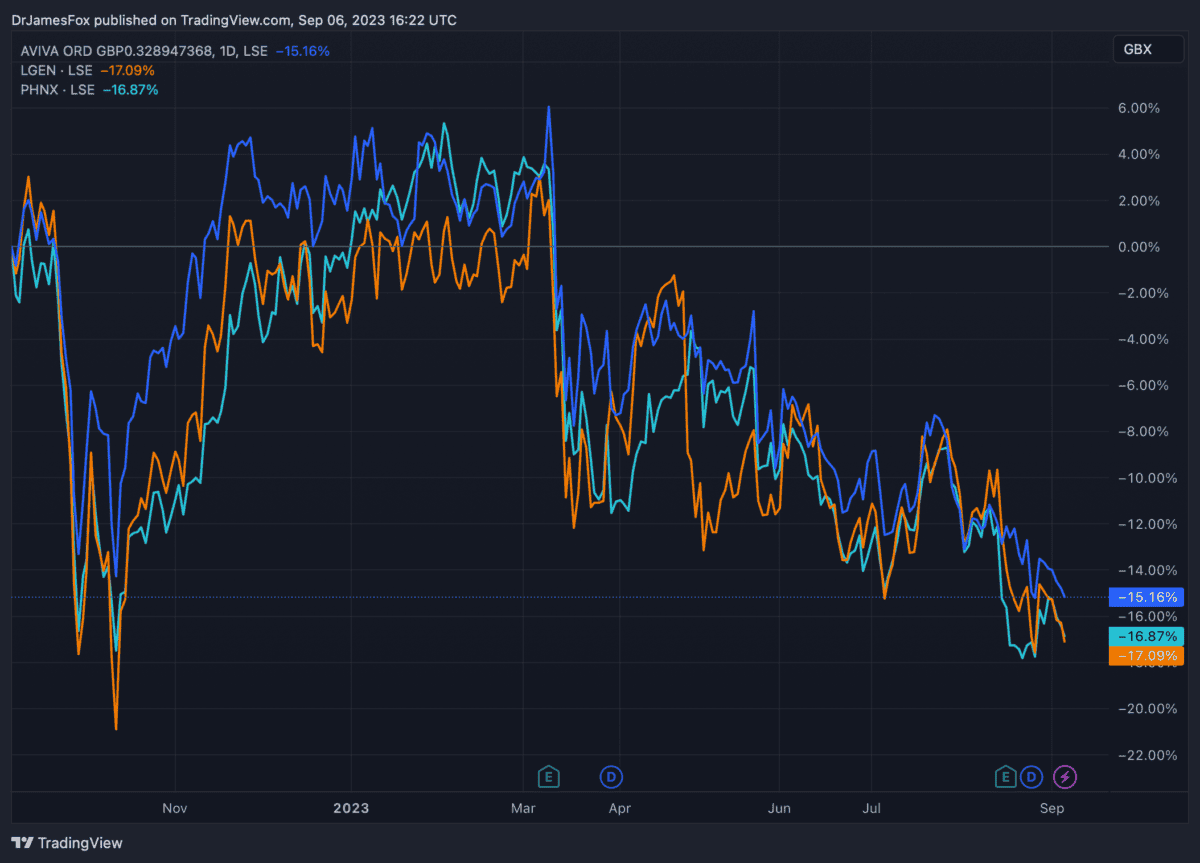1200x863 pixels.
Task: Click the dividend icon before September
Action: (x=1032, y=776)
